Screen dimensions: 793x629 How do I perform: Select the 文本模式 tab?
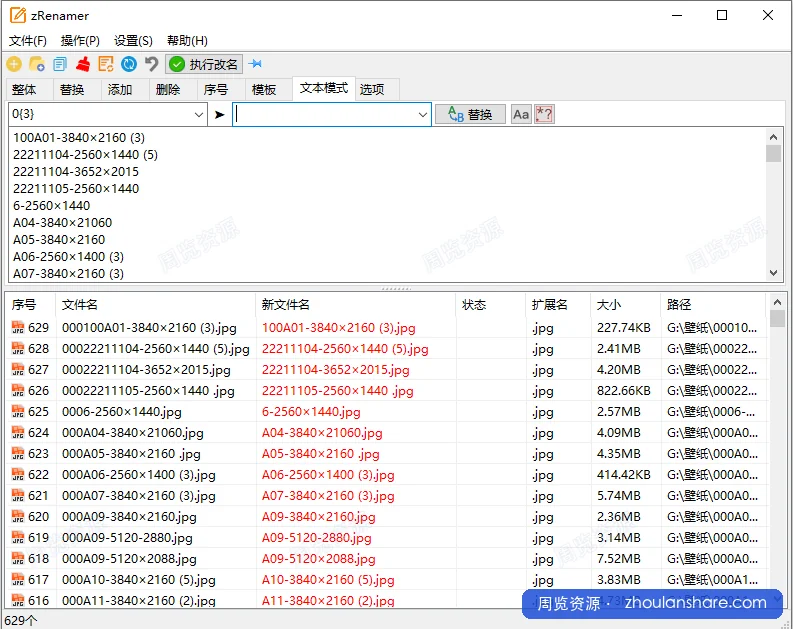pyautogui.click(x=324, y=88)
